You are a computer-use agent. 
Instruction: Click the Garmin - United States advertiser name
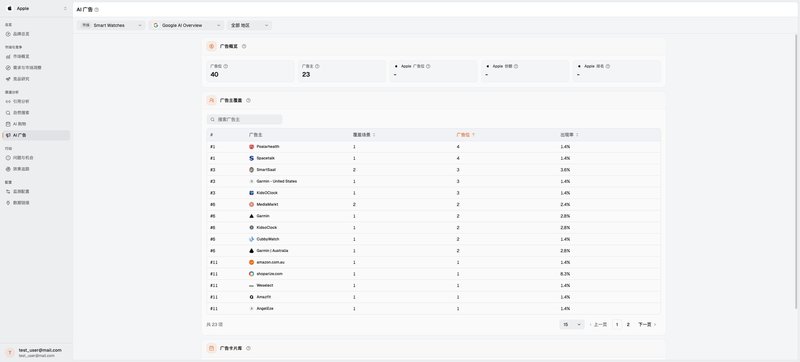(277, 182)
